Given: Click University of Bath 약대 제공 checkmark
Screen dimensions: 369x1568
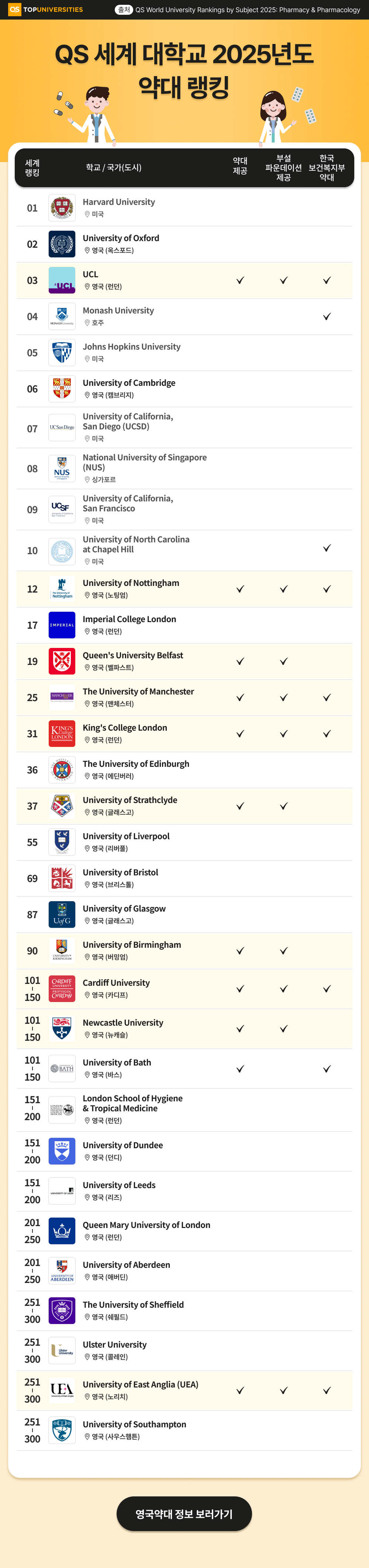Looking at the screenshot, I should (x=240, y=1069).
